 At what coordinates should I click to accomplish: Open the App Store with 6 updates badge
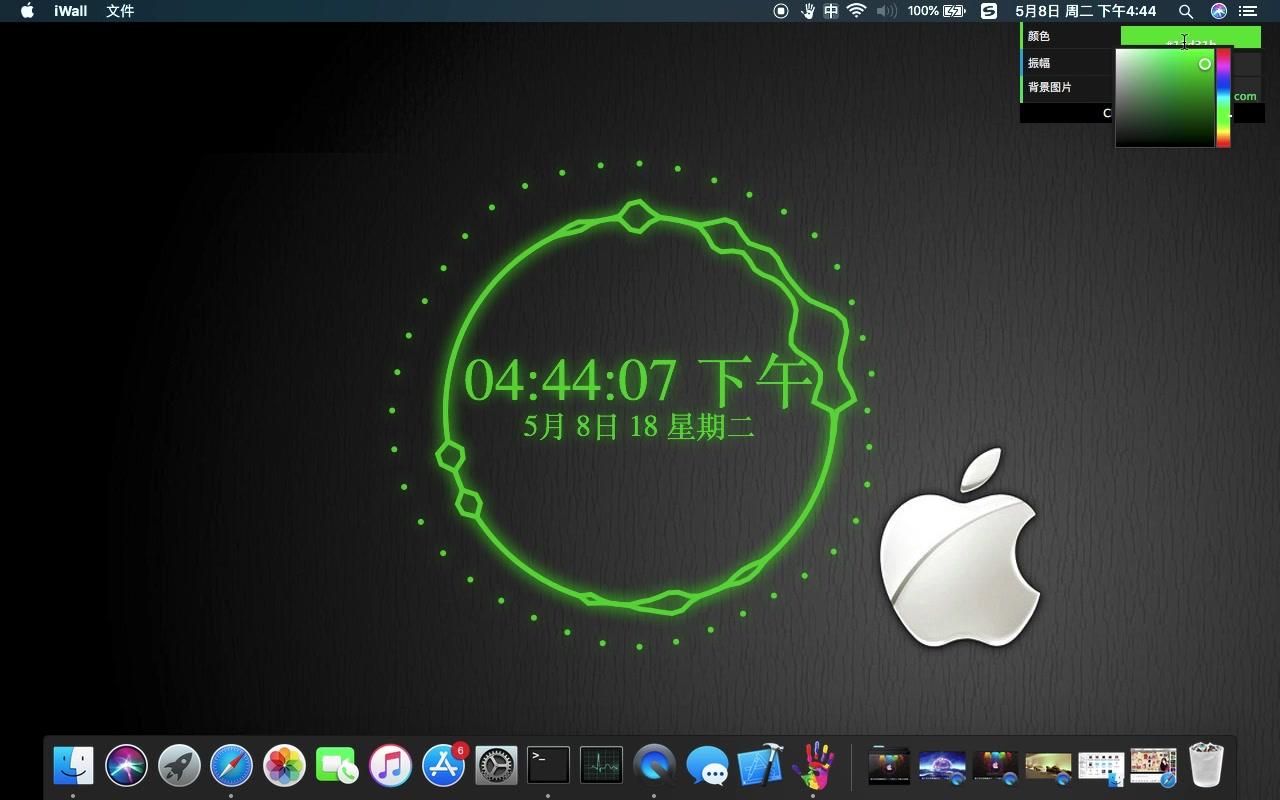[x=443, y=766]
